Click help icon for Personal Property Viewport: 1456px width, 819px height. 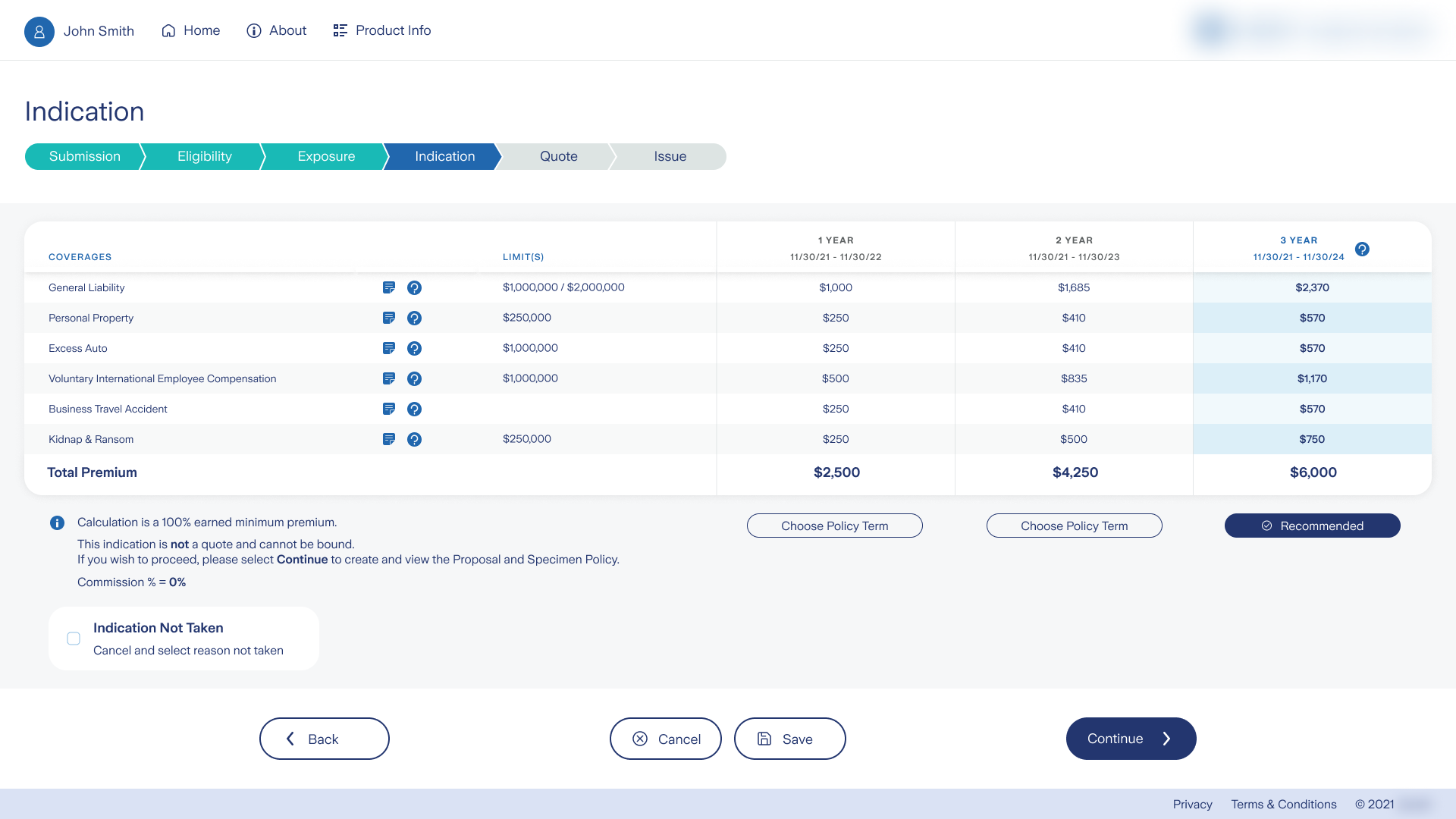pyautogui.click(x=414, y=318)
